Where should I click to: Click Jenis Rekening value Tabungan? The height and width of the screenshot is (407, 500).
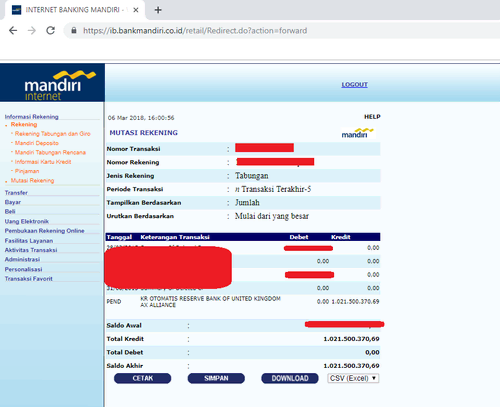pyautogui.click(x=252, y=176)
